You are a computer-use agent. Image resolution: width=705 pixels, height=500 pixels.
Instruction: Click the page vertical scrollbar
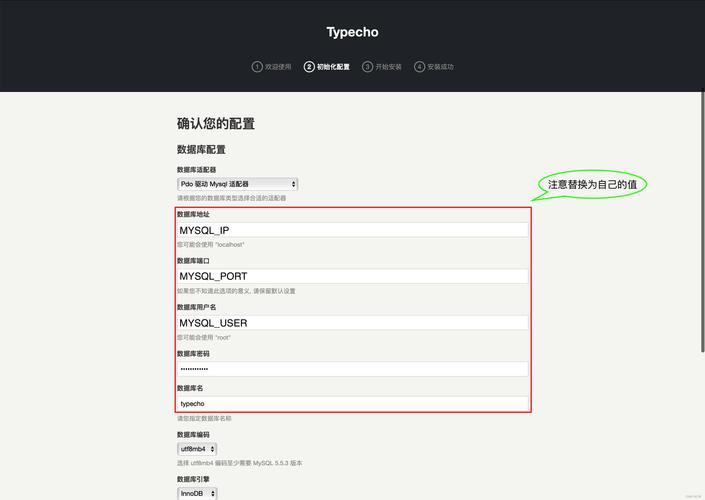coord(702,222)
